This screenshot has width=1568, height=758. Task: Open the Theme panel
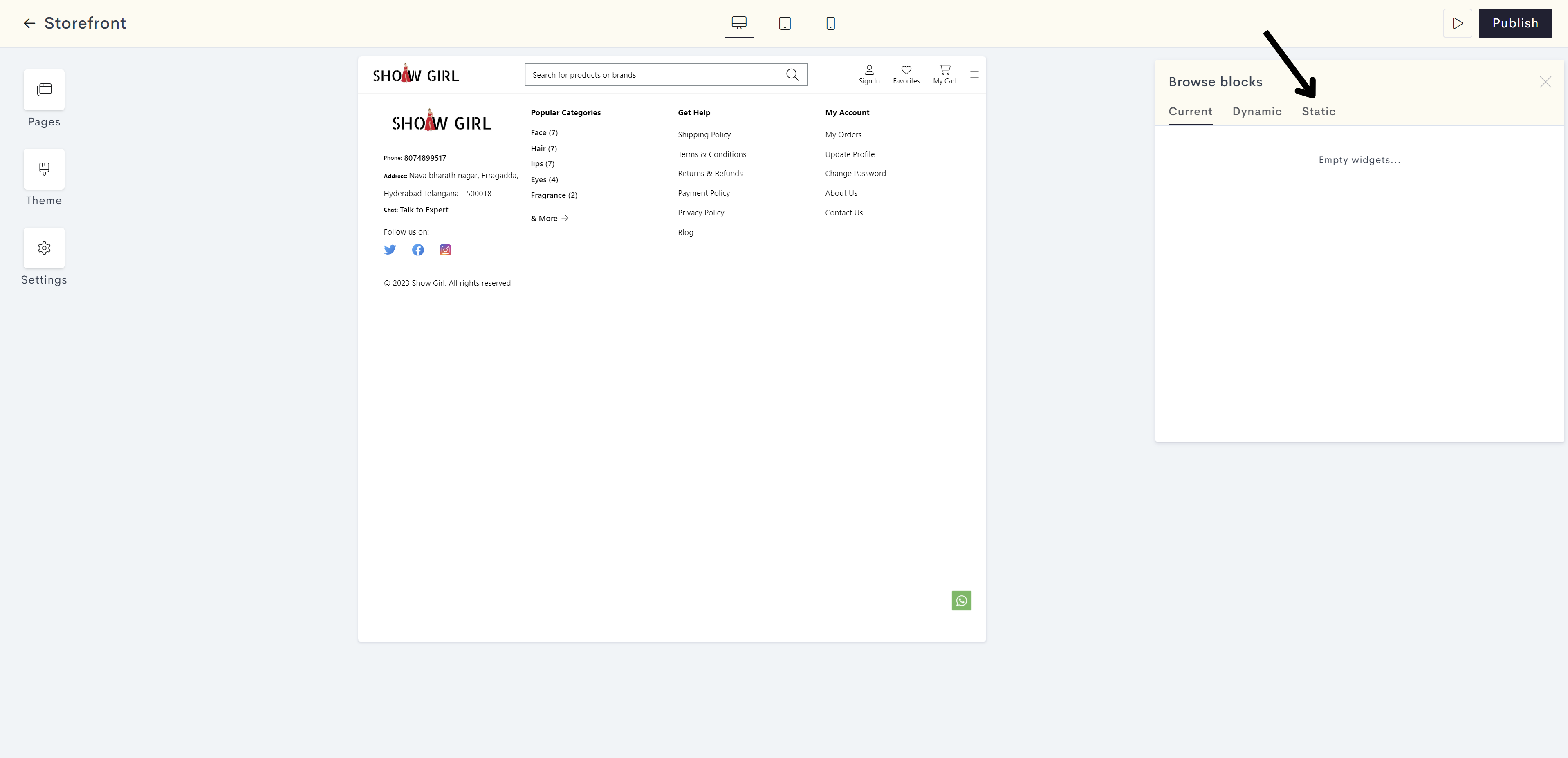tap(44, 169)
